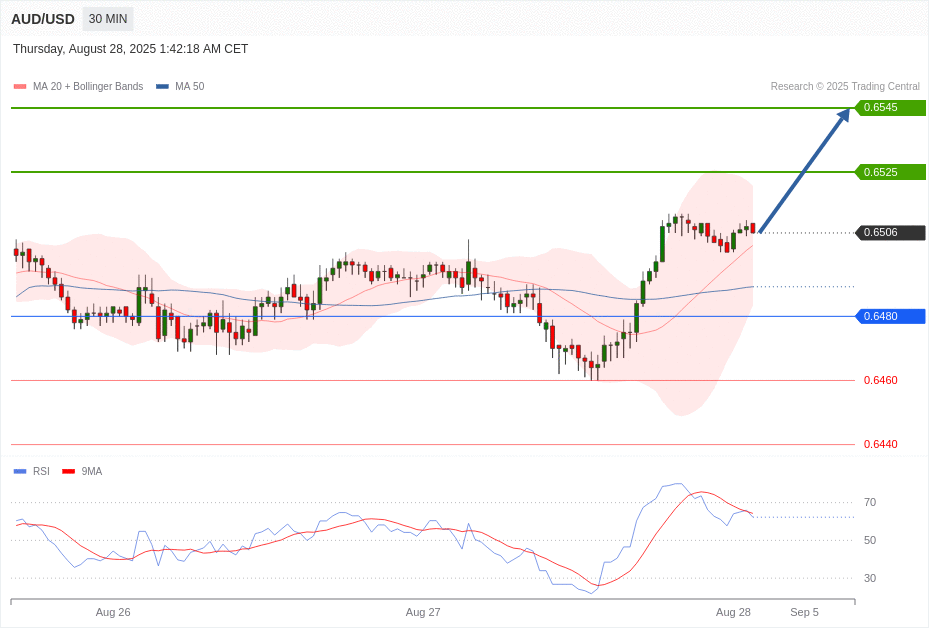Click the MA 50 legend label
Viewport: 929px width, 629px height.
point(190,86)
